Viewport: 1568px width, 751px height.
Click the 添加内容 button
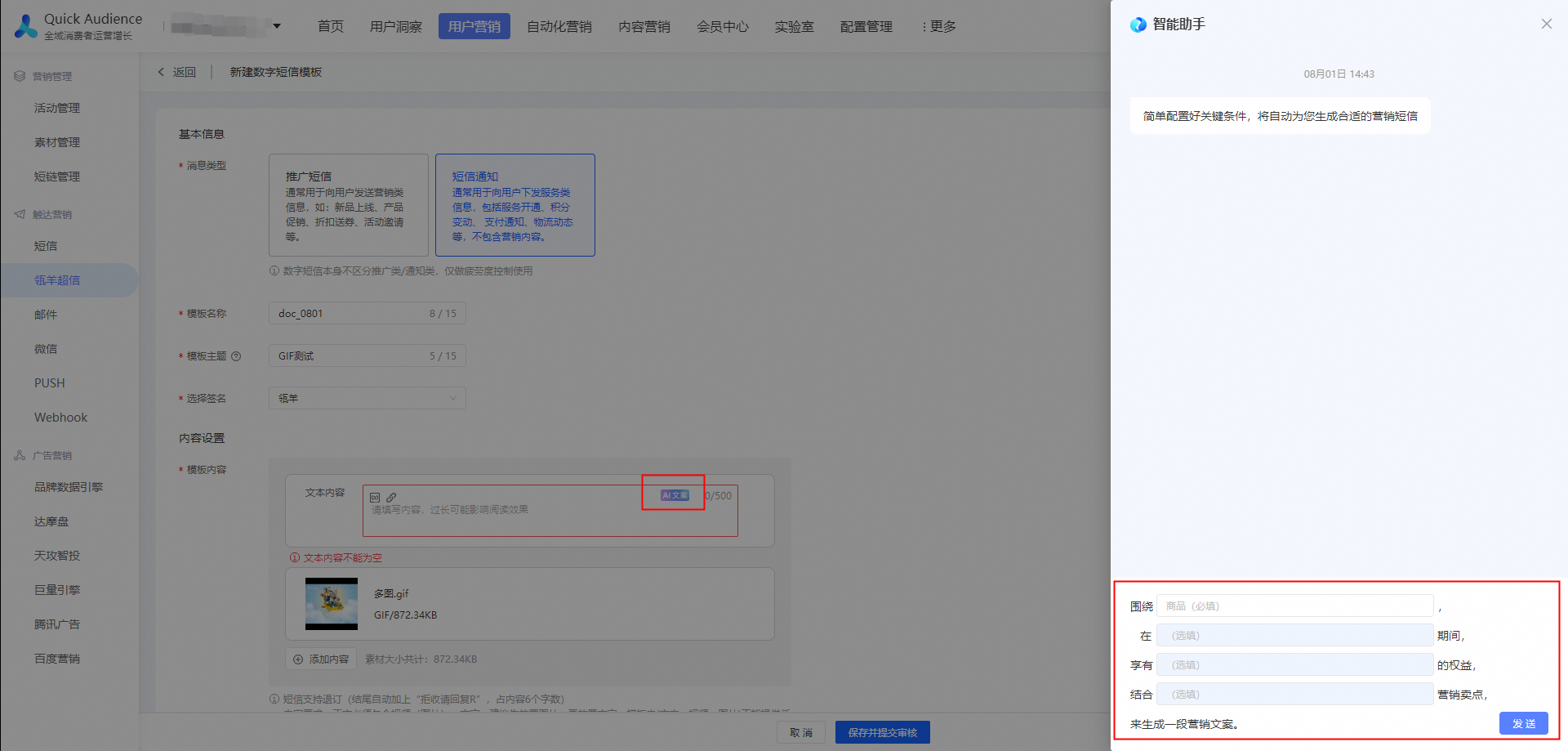321,659
